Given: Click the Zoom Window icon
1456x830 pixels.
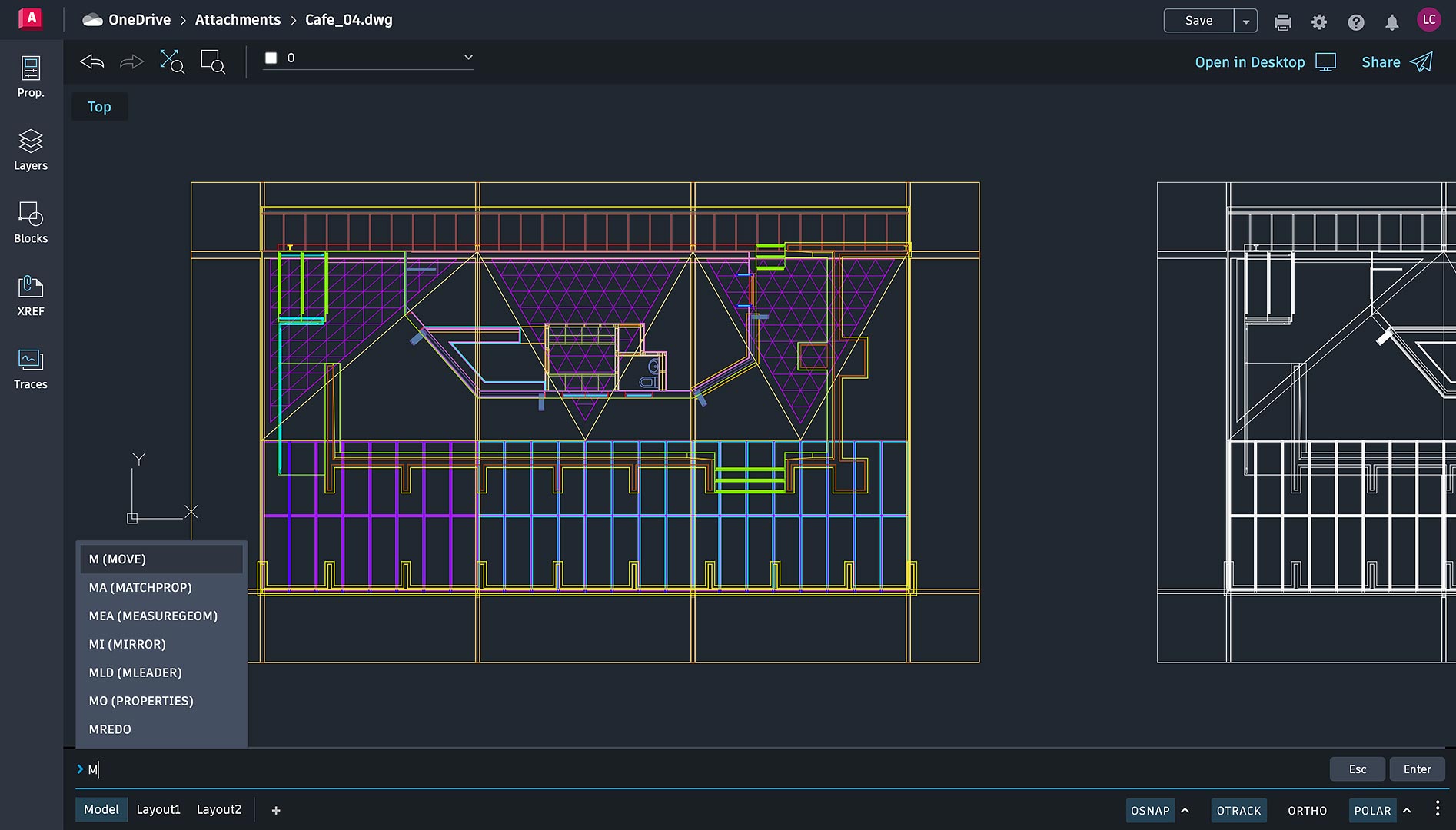Looking at the screenshot, I should (x=212, y=61).
